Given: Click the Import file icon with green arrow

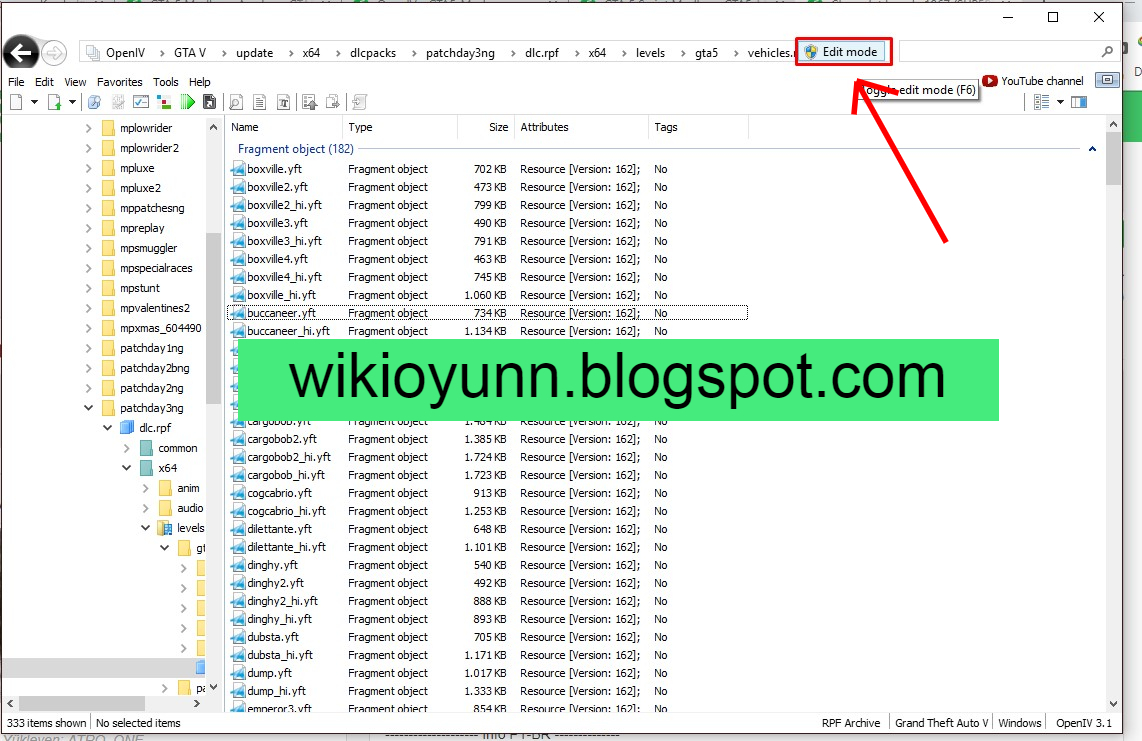Looking at the screenshot, I should click(x=54, y=102).
